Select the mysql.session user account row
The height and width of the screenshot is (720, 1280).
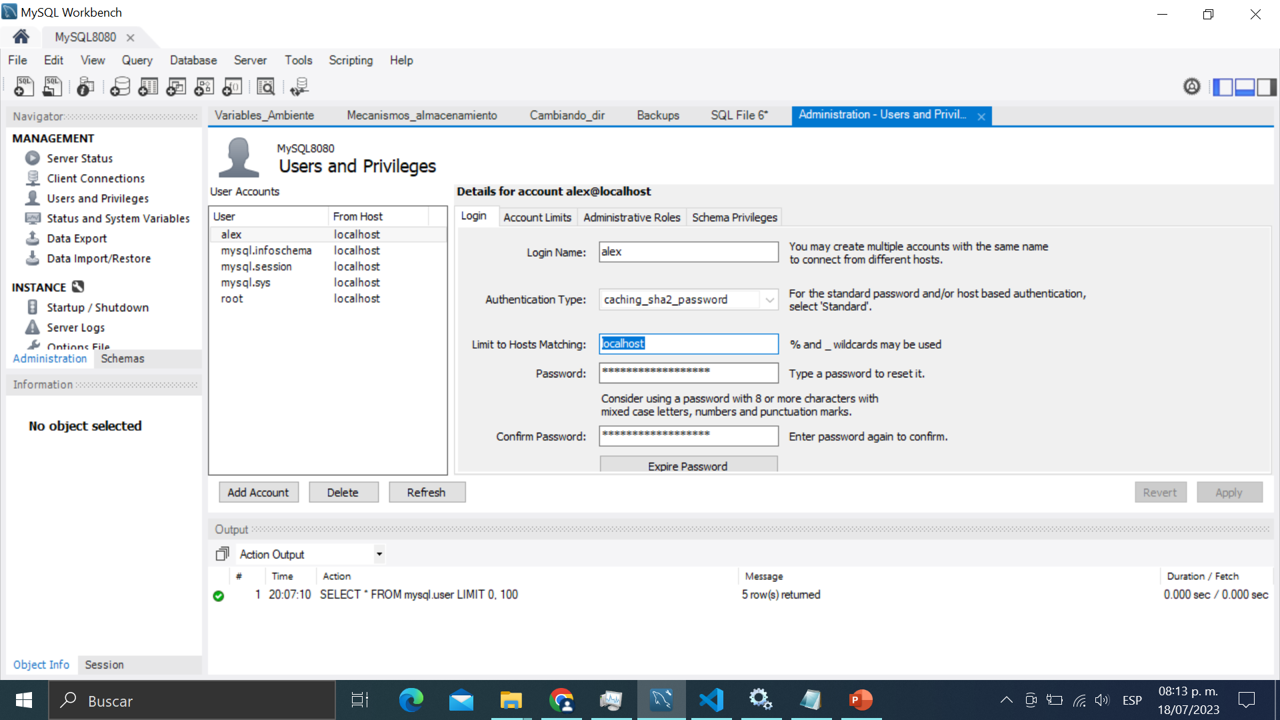pos(328,266)
